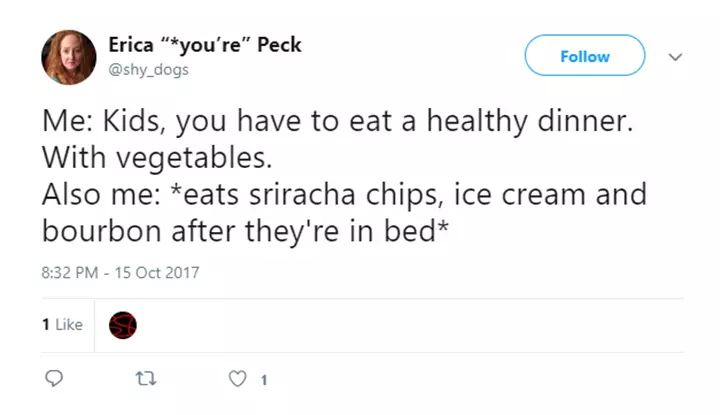The width and height of the screenshot is (720, 415).
Task: Retweet using the arrows icon
Action: point(145,379)
